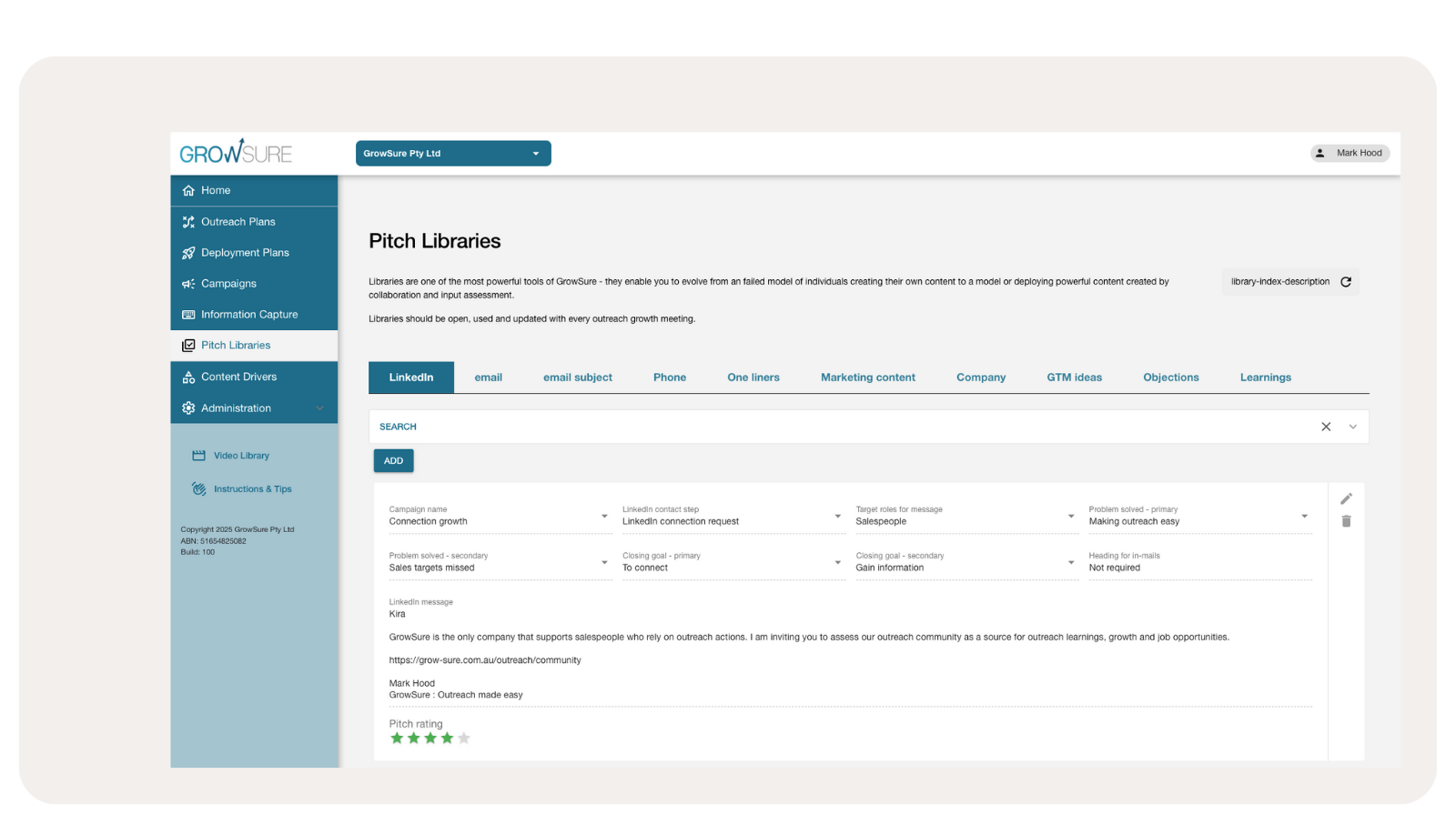
Task: Set pitch rating to three stars
Action: tap(430, 739)
